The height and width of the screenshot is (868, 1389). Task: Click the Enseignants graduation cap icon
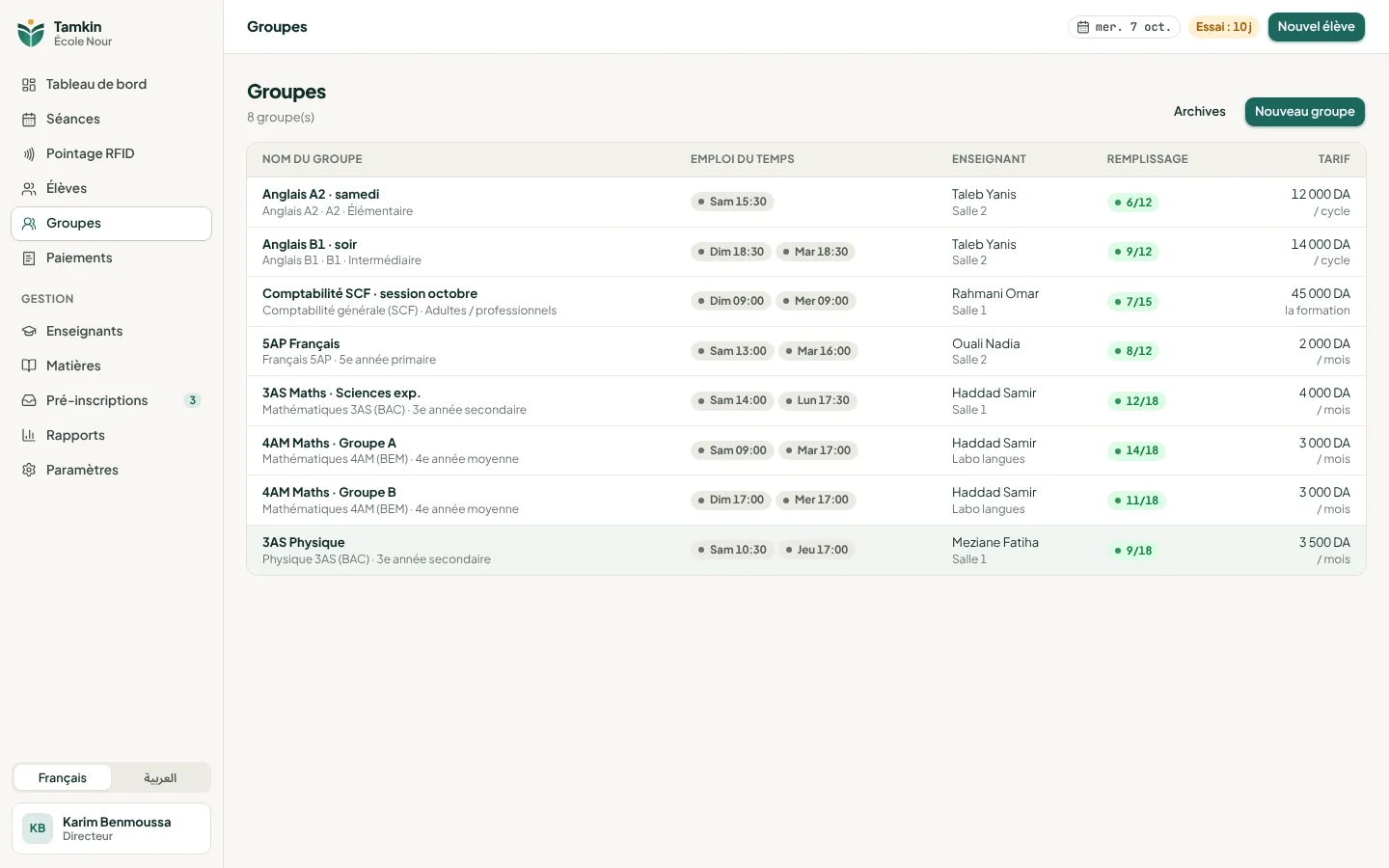(x=29, y=332)
